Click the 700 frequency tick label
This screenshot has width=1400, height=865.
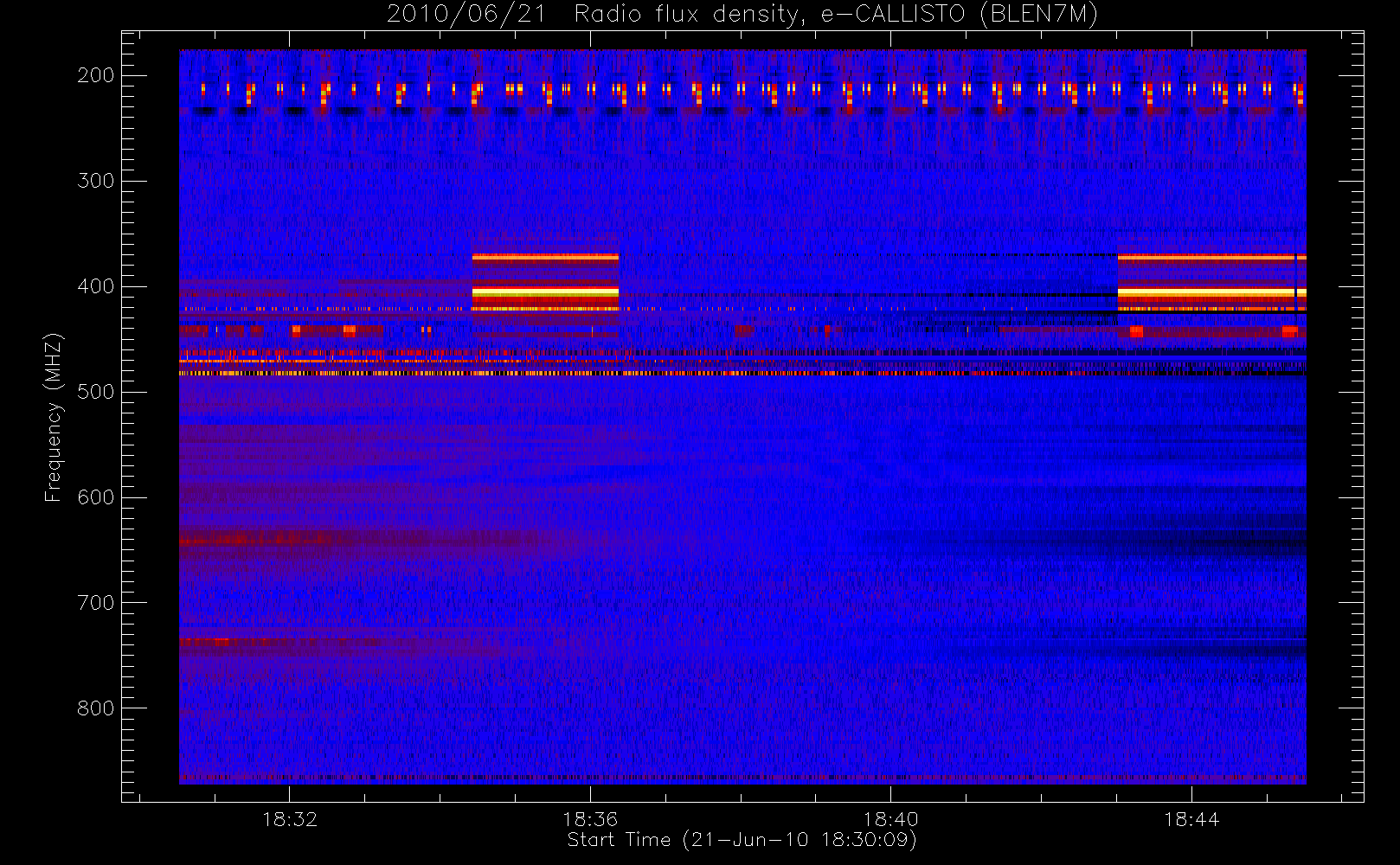(x=96, y=603)
